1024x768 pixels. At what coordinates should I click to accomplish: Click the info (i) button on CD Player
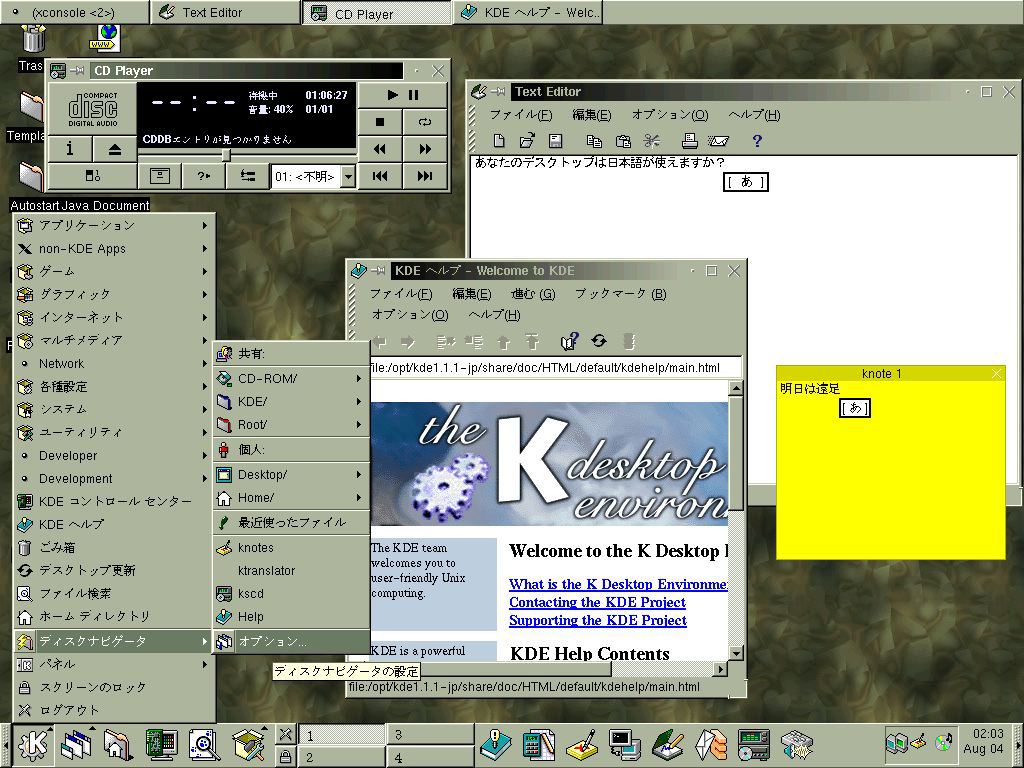point(69,148)
